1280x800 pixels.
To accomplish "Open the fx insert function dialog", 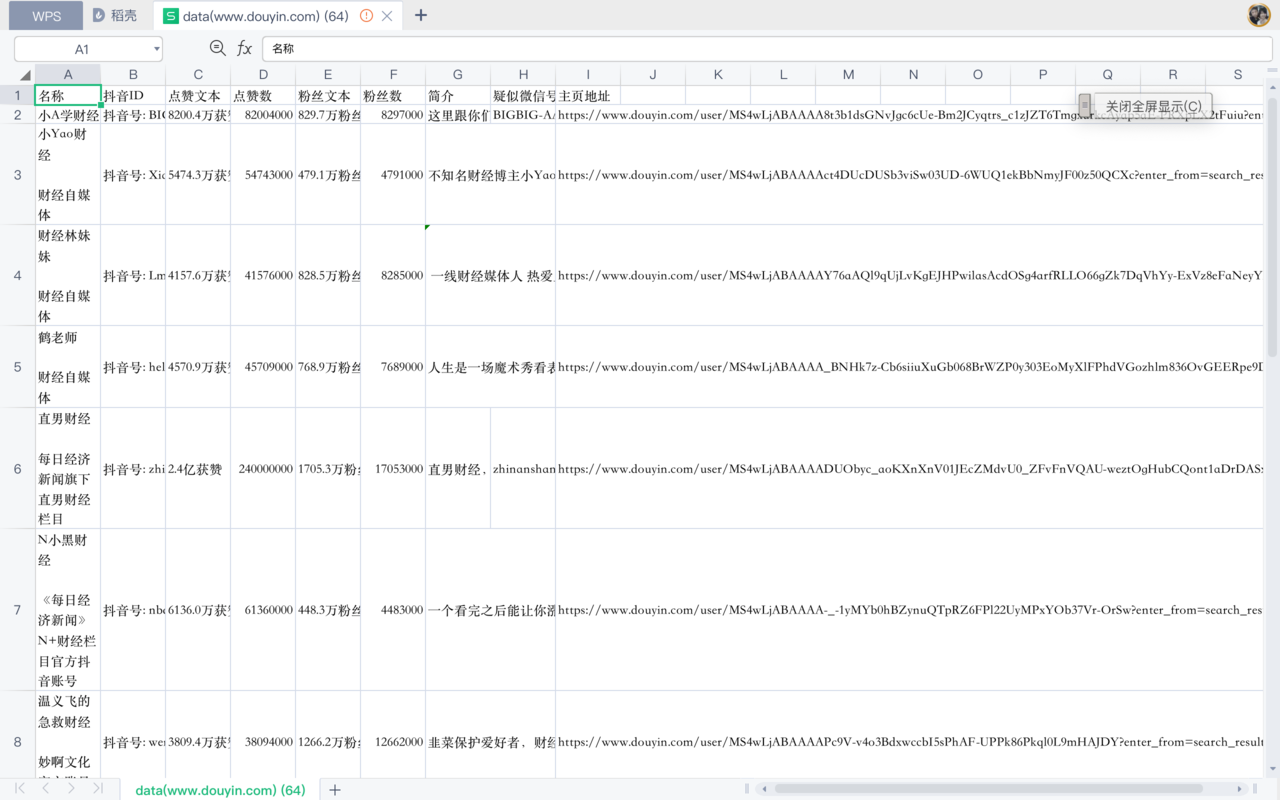I will pos(244,48).
